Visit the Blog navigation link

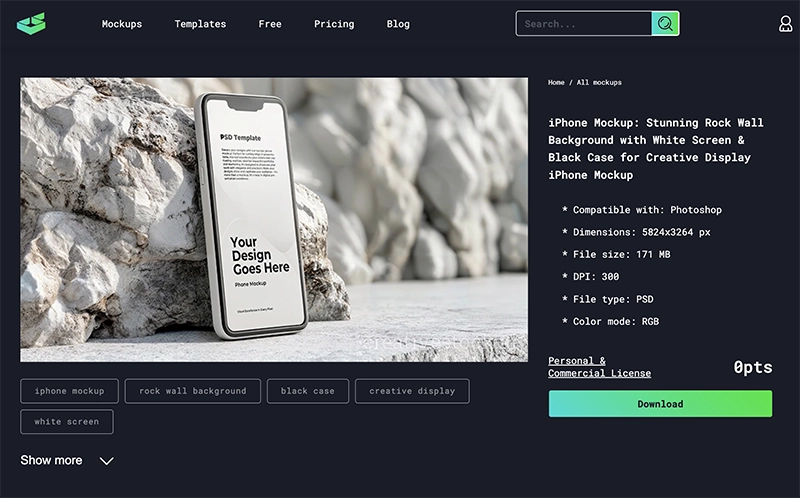[398, 24]
